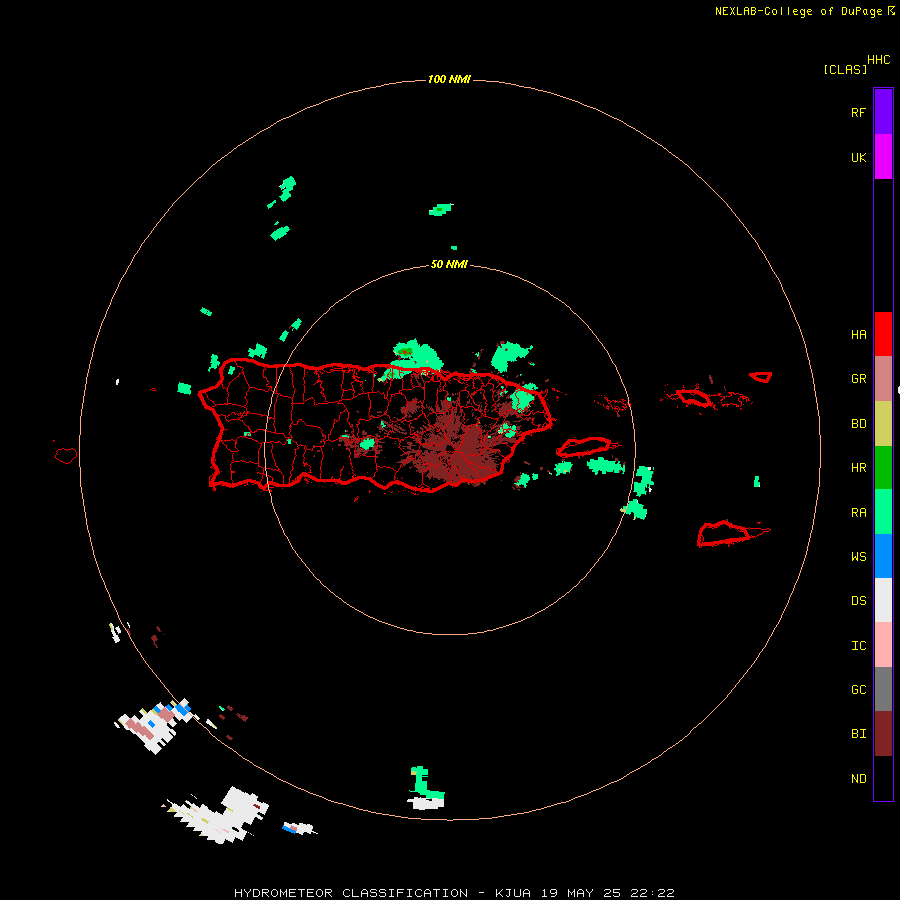Screen dimensions: 900x900
Task: Click the [CLAS] units label
Action: (x=845, y=69)
